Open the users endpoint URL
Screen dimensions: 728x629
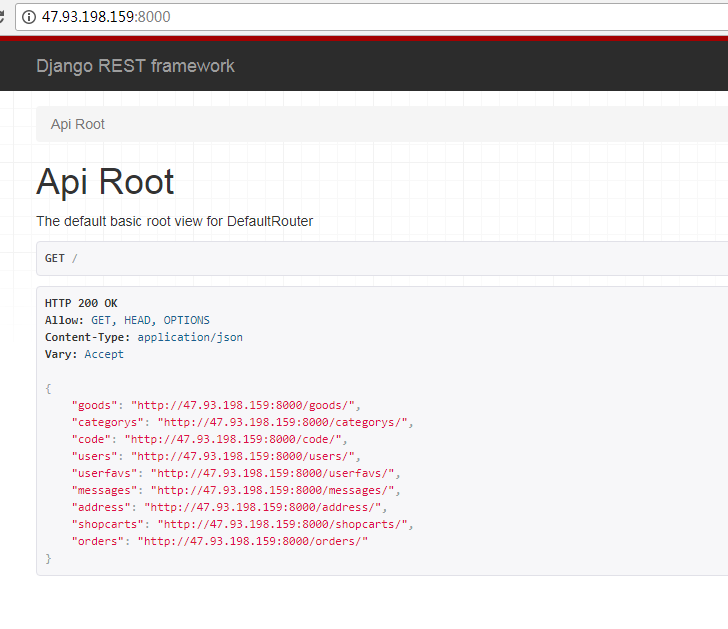pos(243,456)
